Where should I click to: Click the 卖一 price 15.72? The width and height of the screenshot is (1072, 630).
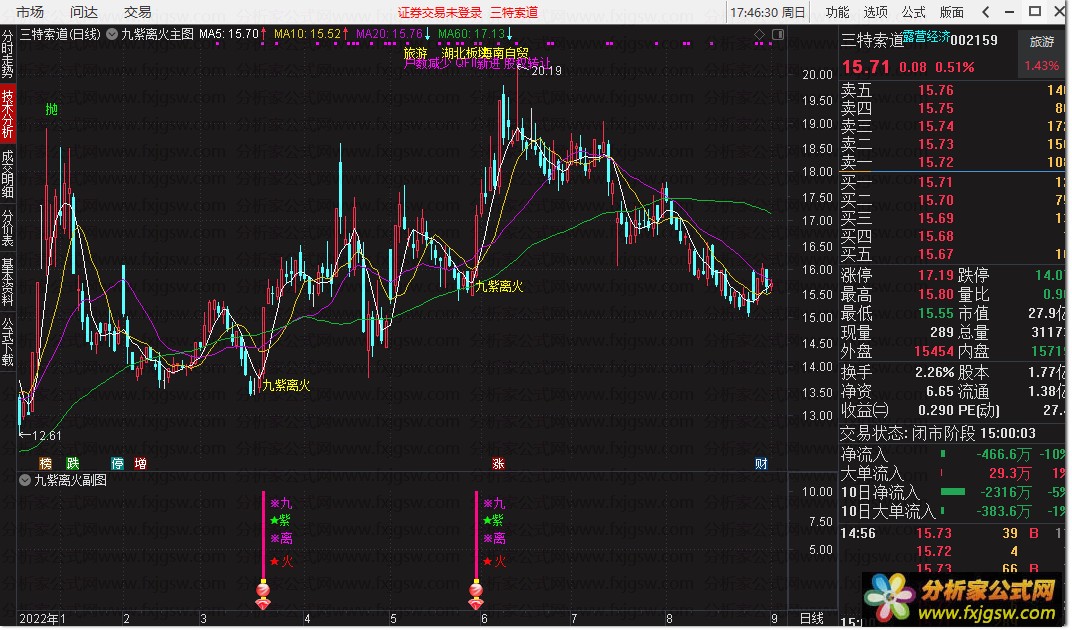pyautogui.click(x=935, y=162)
